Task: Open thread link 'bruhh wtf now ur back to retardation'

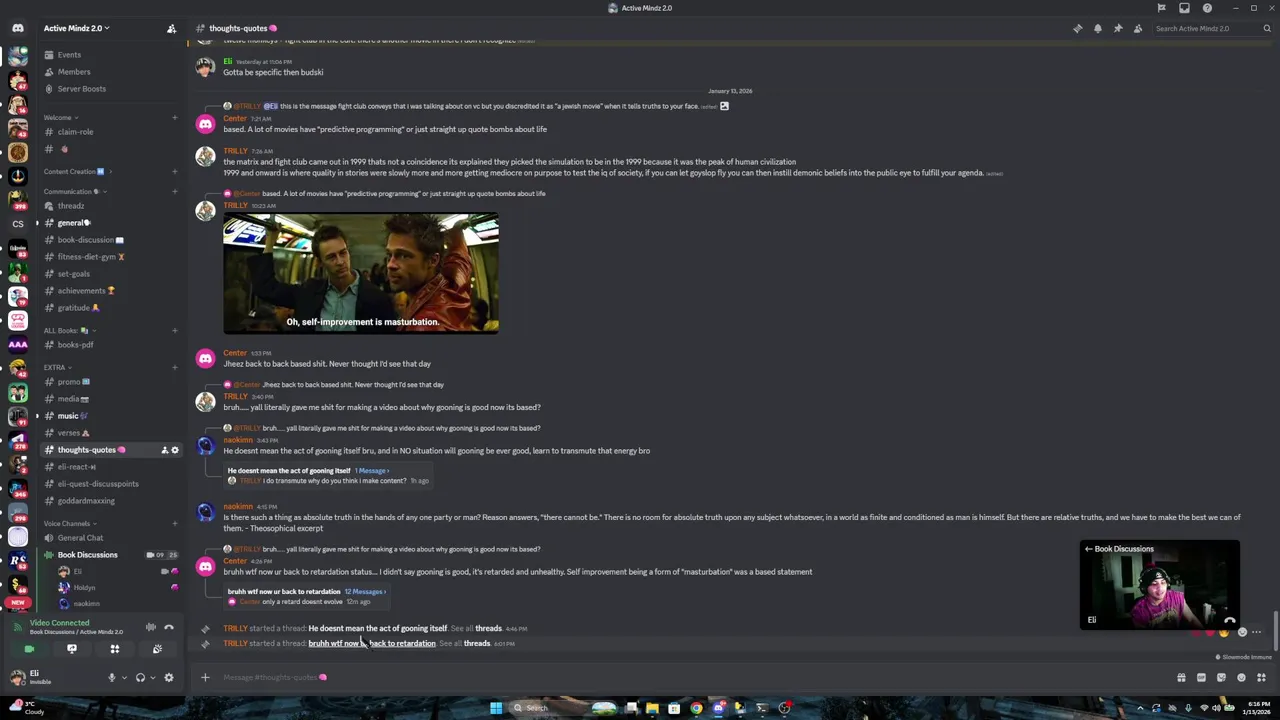Action: click(x=372, y=643)
